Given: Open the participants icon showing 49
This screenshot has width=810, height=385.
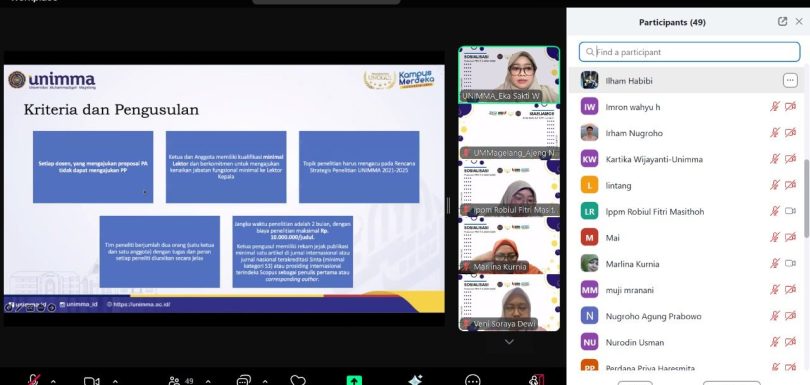Looking at the screenshot, I should coord(181,381).
